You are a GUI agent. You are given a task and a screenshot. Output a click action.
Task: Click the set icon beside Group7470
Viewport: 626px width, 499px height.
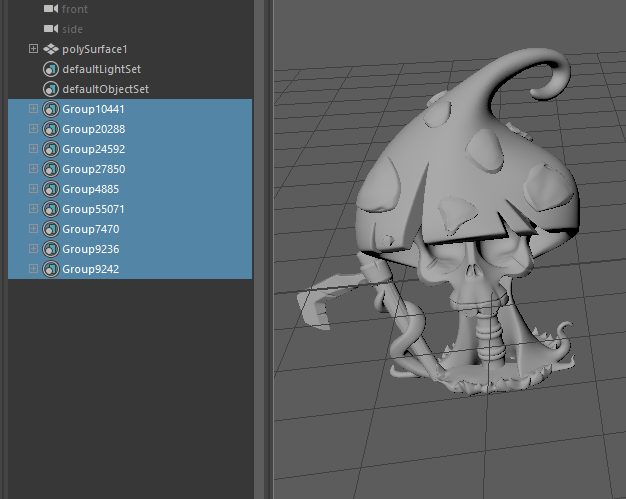(x=51, y=229)
